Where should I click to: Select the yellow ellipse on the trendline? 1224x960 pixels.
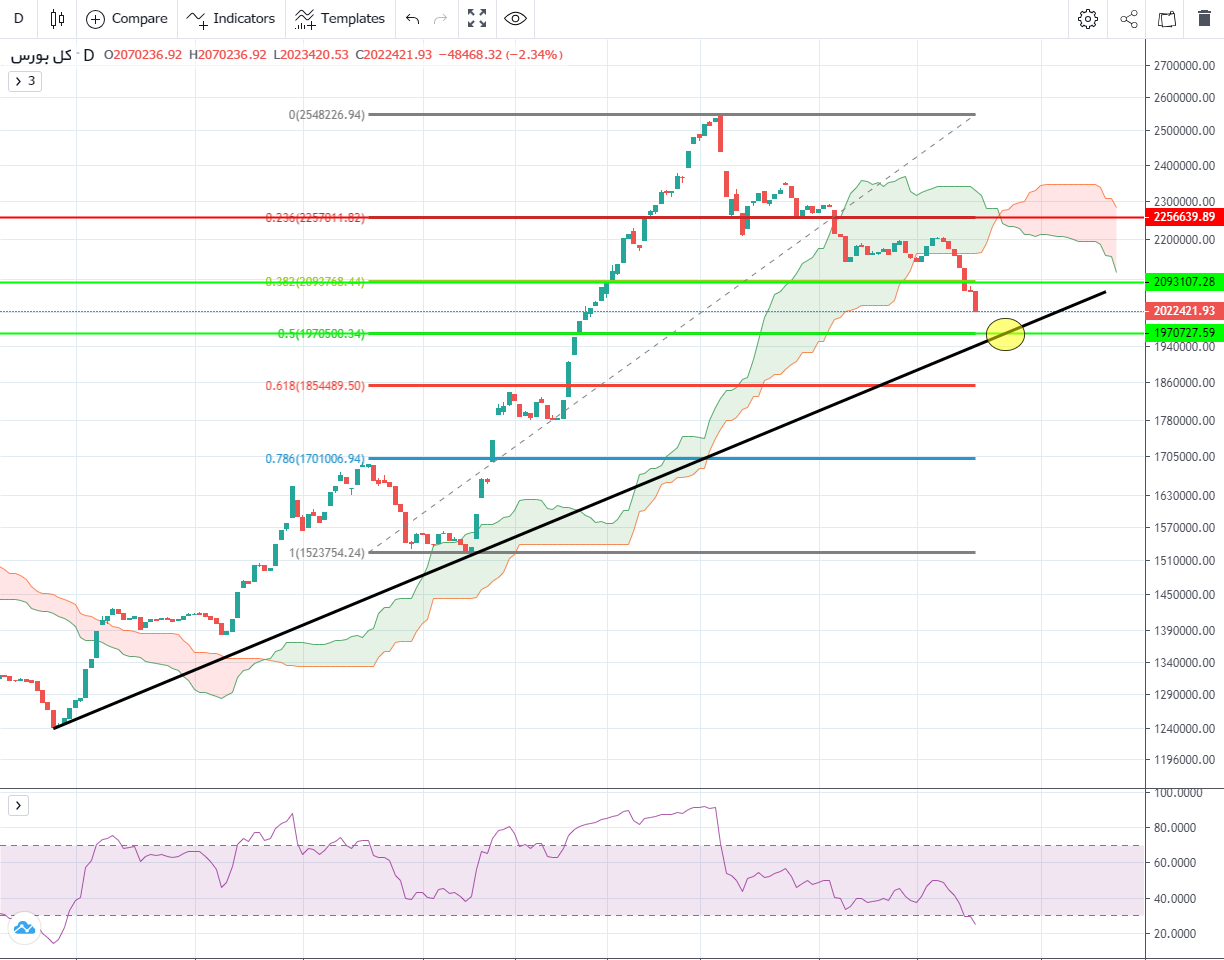point(1005,334)
